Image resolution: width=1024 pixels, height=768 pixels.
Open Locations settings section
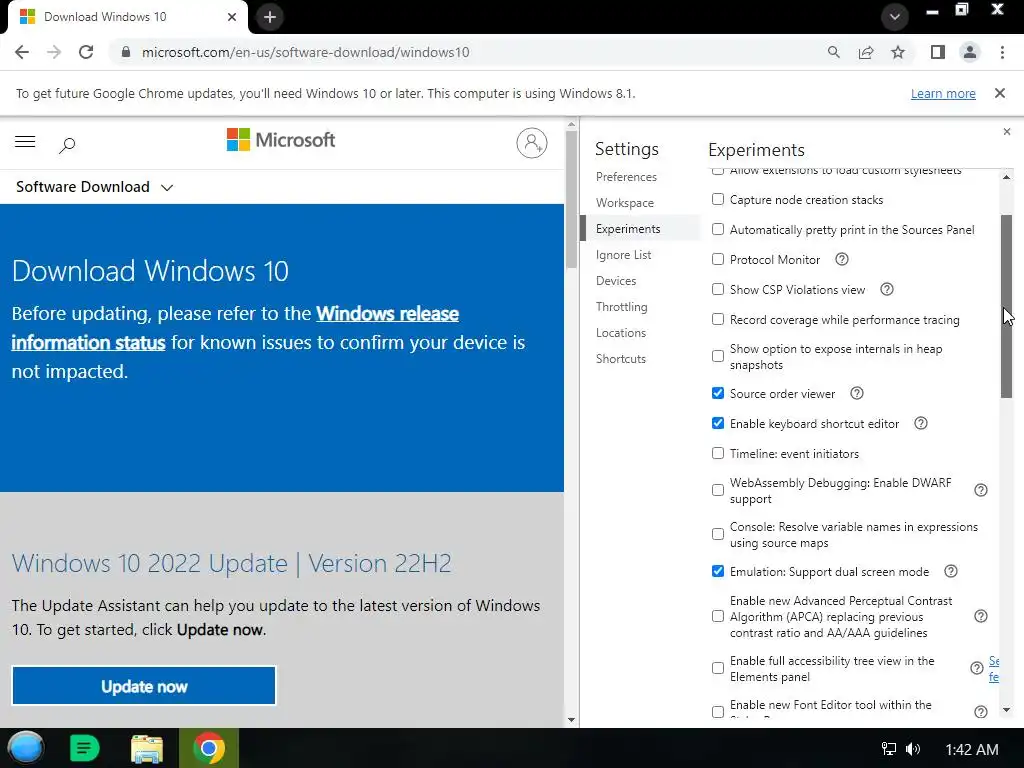coord(621,333)
